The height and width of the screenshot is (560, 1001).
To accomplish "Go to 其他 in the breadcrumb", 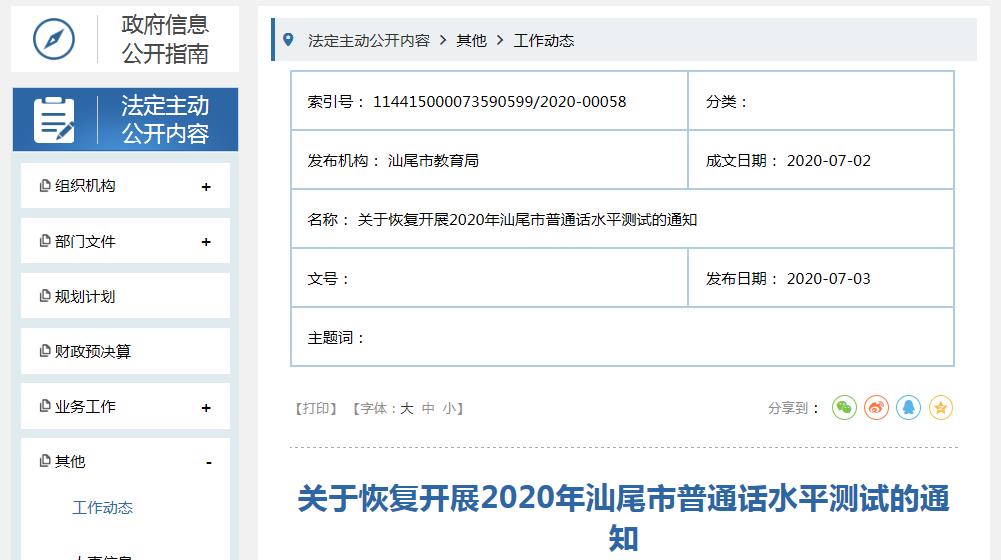I will (x=471, y=41).
